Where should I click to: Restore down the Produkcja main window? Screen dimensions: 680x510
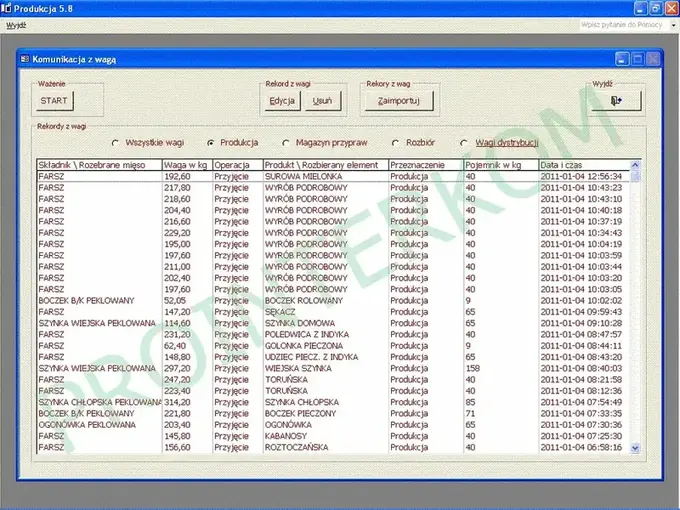[655, 8]
